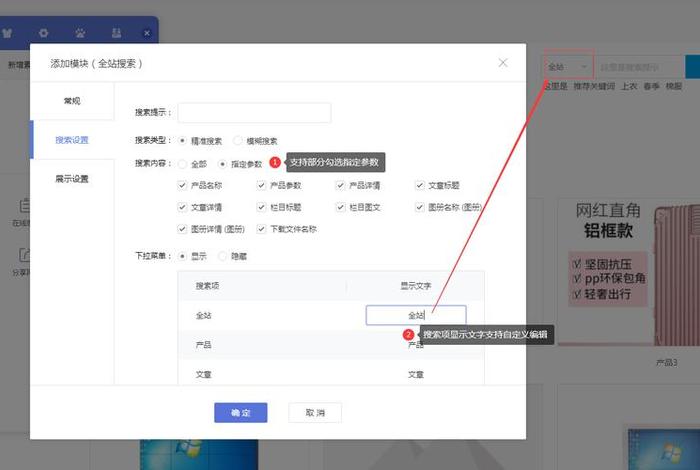Click the 全站 search item cell
The height and width of the screenshot is (470, 700).
click(204, 315)
